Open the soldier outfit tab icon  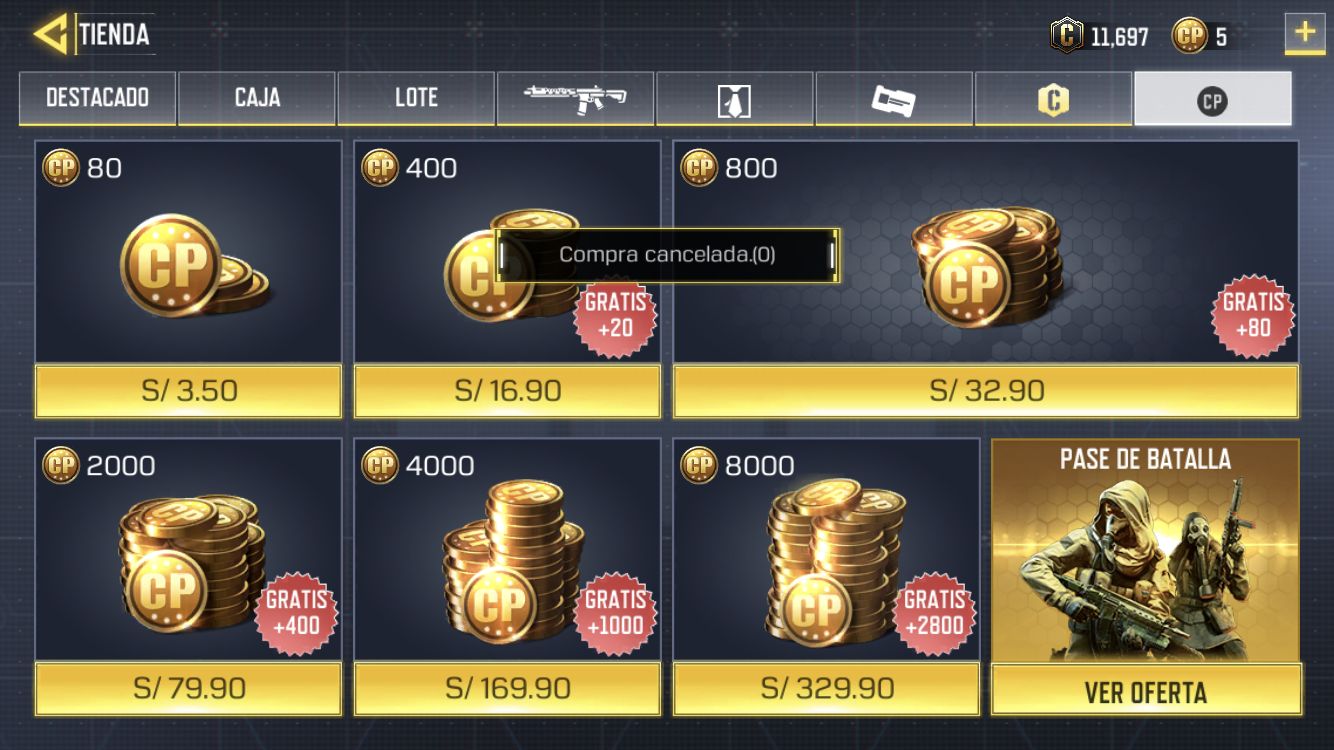point(734,98)
